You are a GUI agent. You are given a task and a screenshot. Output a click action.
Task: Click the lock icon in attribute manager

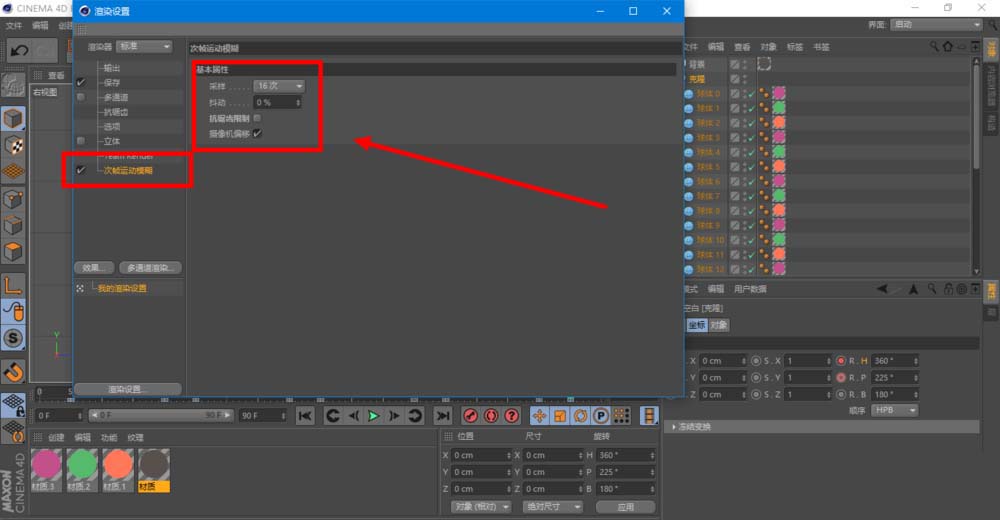point(948,289)
